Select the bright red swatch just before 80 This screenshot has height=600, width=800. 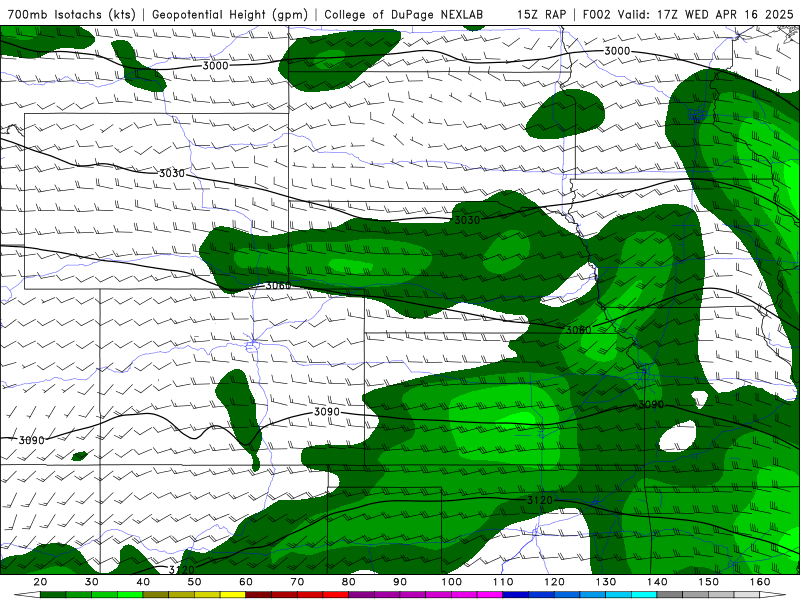pos(336,595)
